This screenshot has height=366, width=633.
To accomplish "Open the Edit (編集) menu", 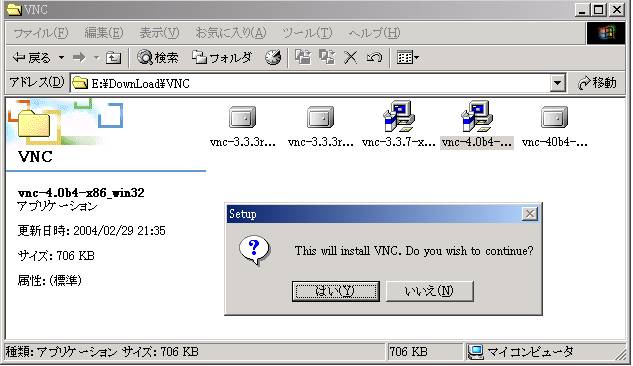I will 104,33.
